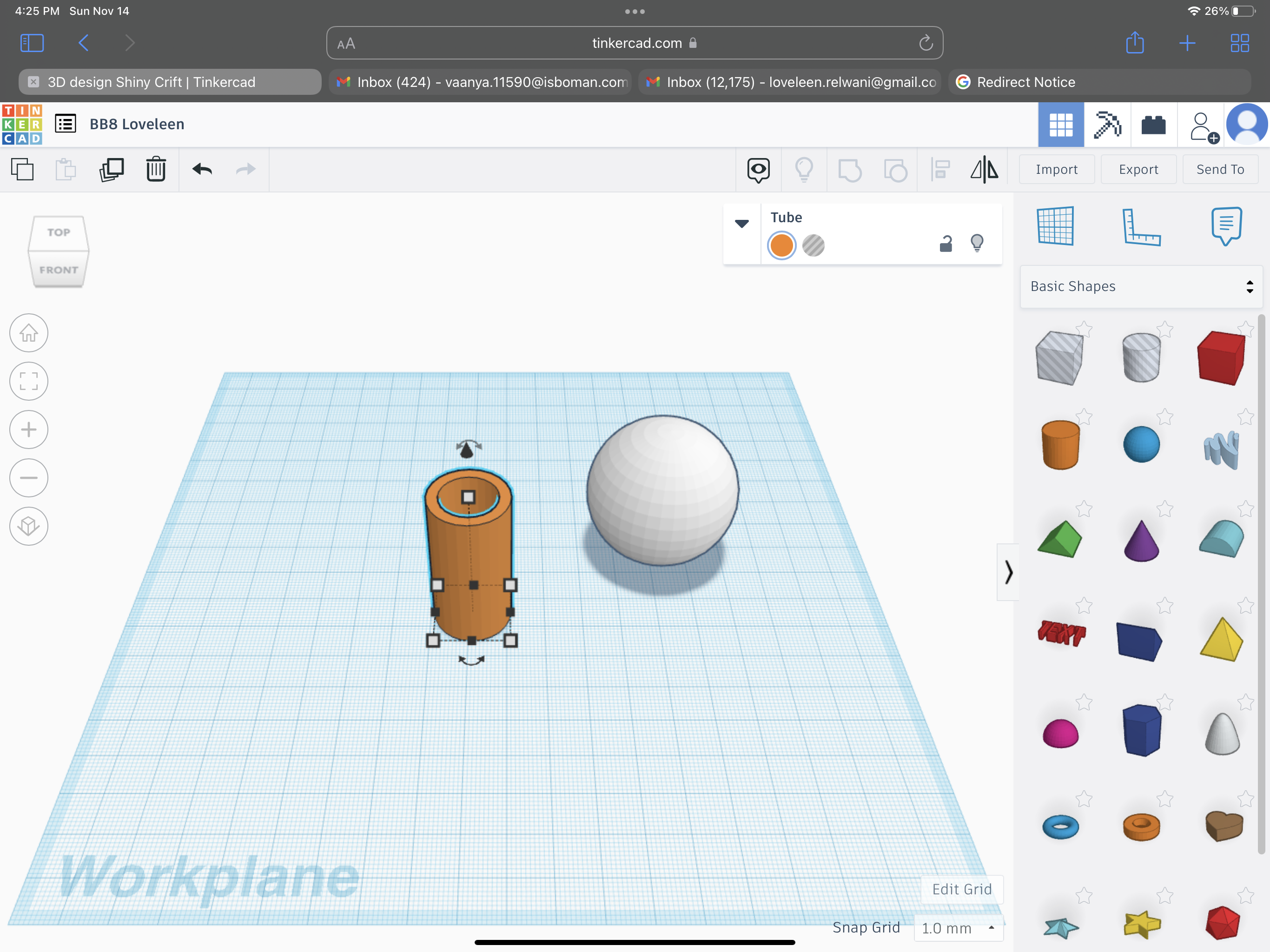This screenshot has width=1270, height=952.
Task: Switch to Inbox (424) browser tab
Action: pyautogui.click(x=481, y=82)
